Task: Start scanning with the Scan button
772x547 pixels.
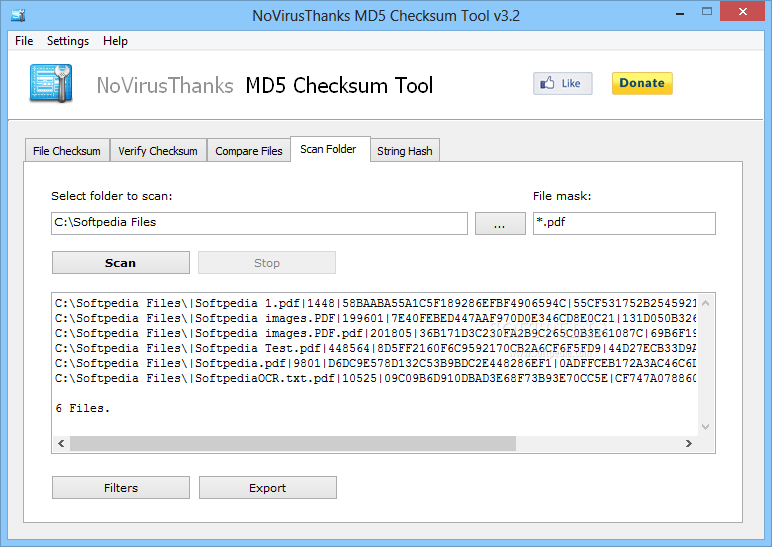Action: pyautogui.click(x=121, y=263)
